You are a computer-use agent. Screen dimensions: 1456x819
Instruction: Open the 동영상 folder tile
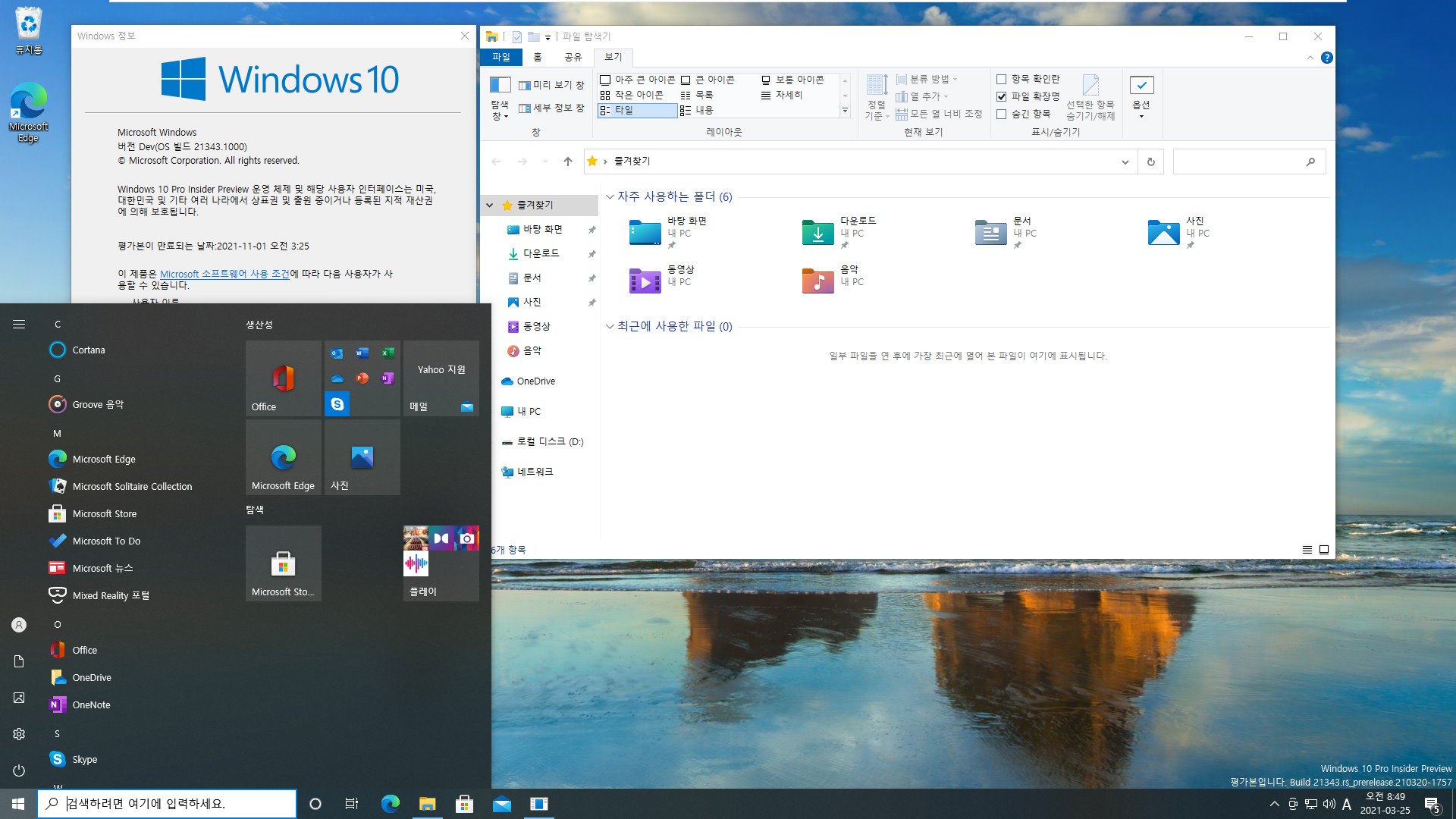pos(662,280)
